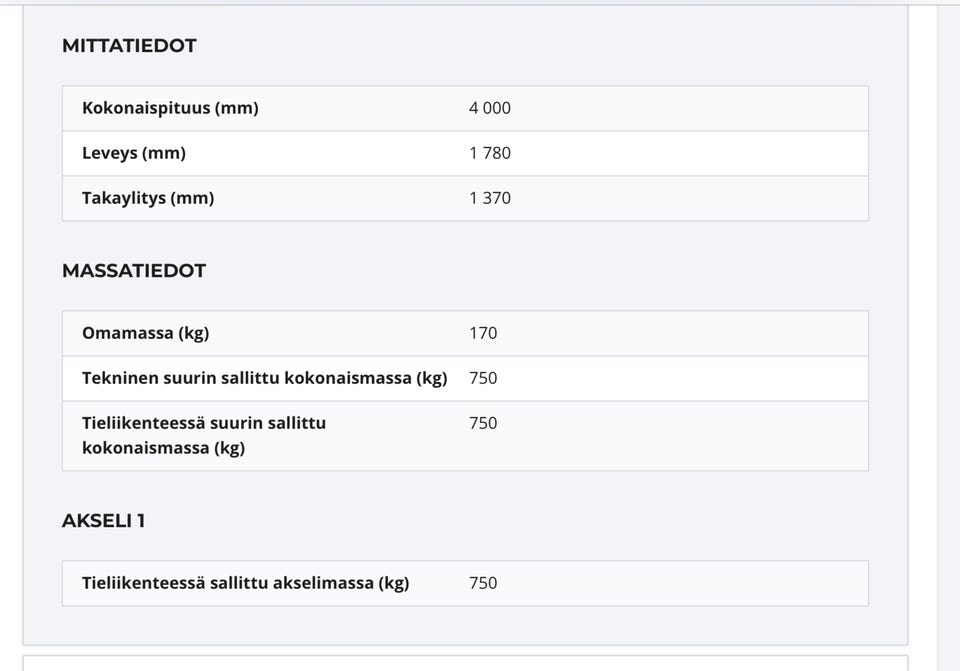Image resolution: width=960 pixels, height=671 pixels.
Task: Click the 1 370 rear overhang value
Action: tap(490, 198)
